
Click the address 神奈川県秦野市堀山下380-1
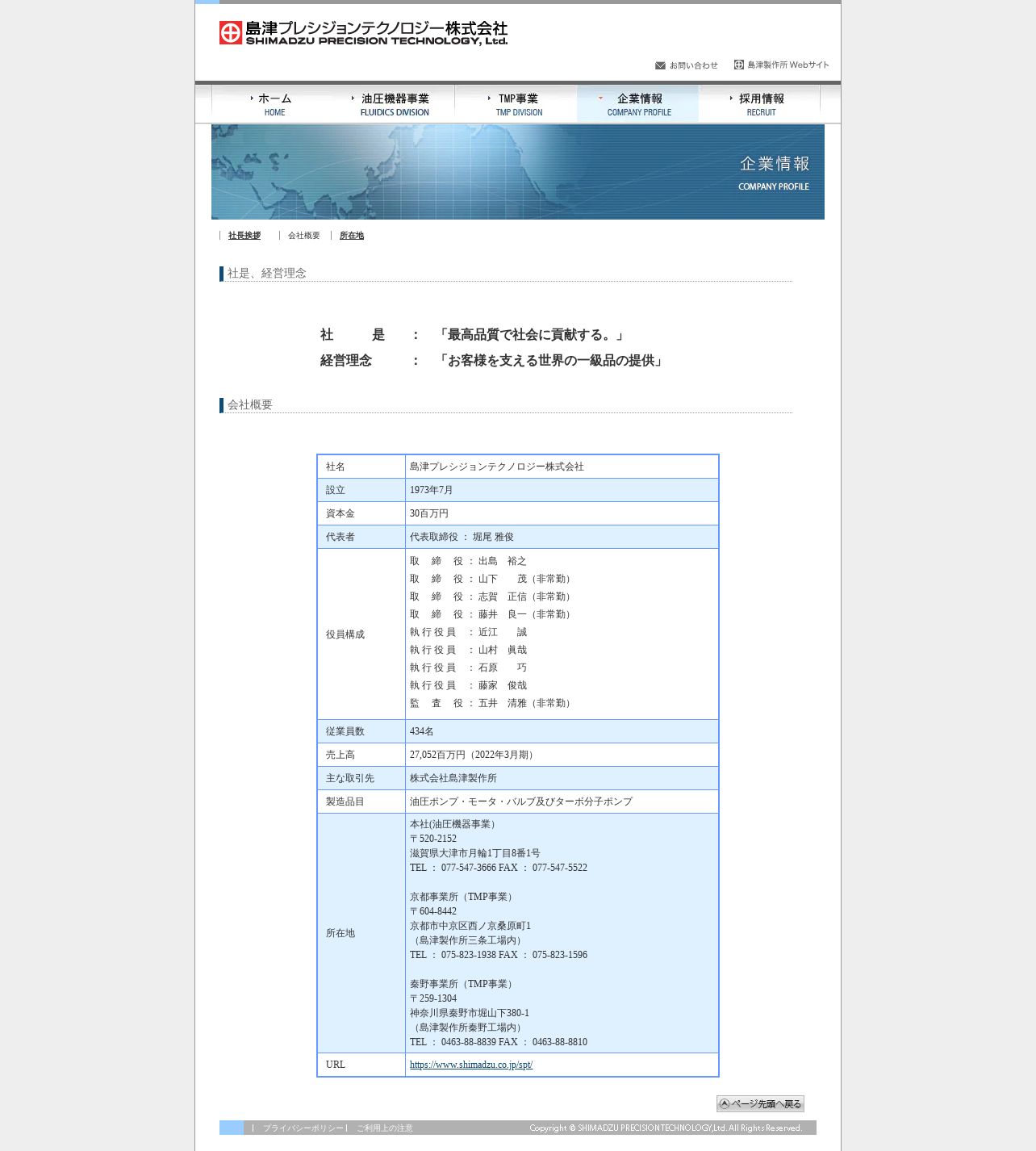click(470, 1013)
